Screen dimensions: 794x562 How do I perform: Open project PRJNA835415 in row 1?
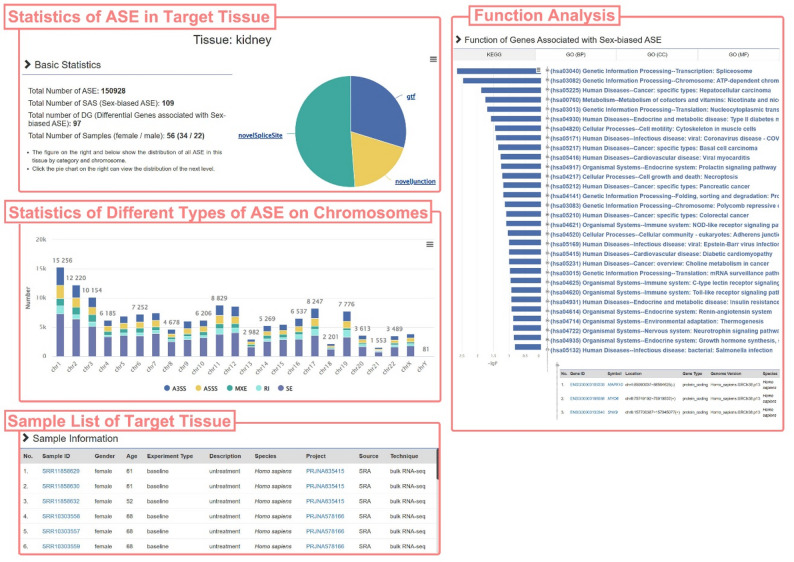[325, 471]
